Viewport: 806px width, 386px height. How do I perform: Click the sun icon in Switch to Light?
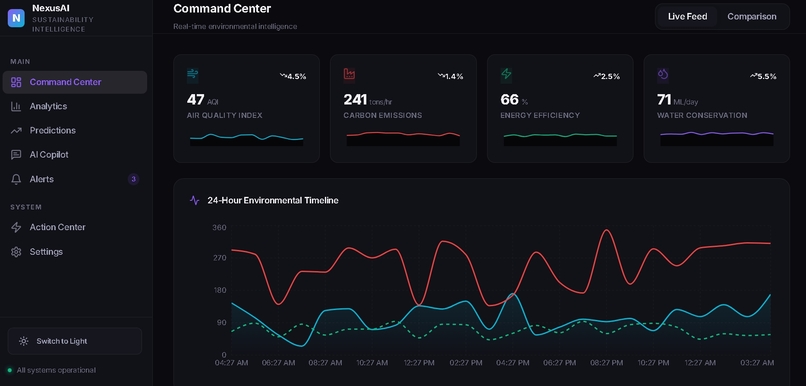click(x=23, y=341)
